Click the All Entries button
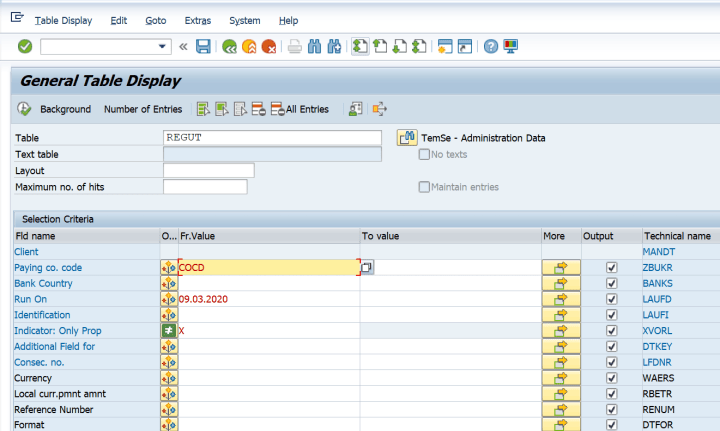 click(300, 109)
